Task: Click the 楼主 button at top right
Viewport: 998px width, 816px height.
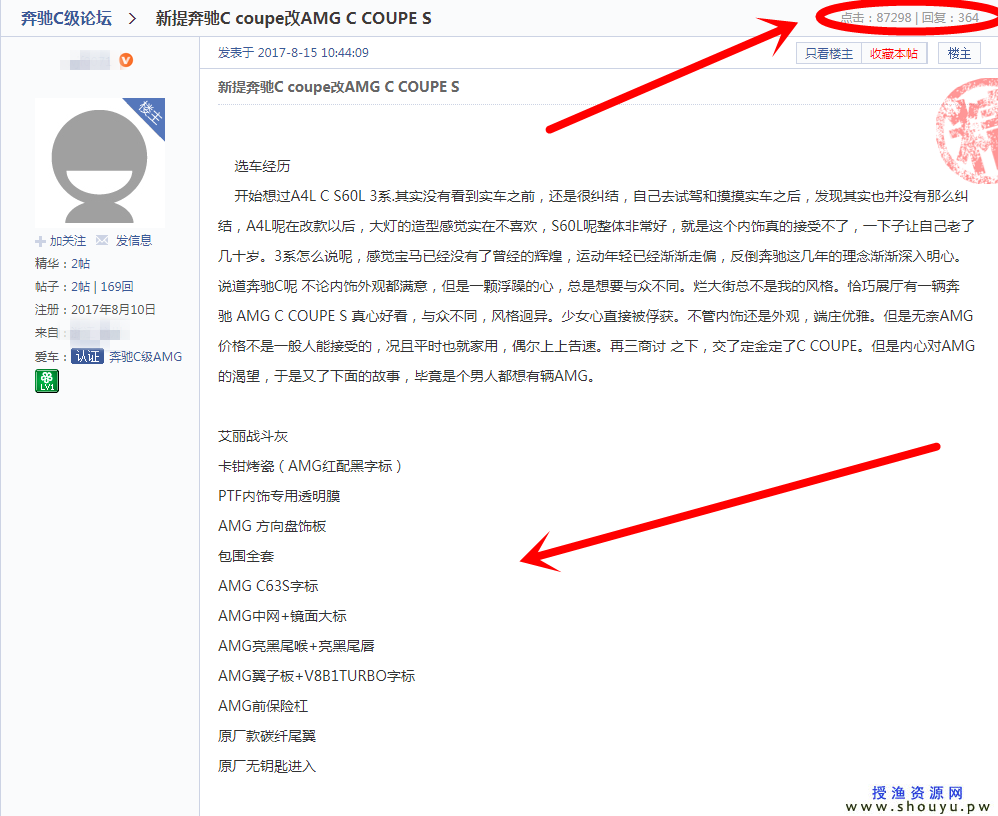Action: 959,53
